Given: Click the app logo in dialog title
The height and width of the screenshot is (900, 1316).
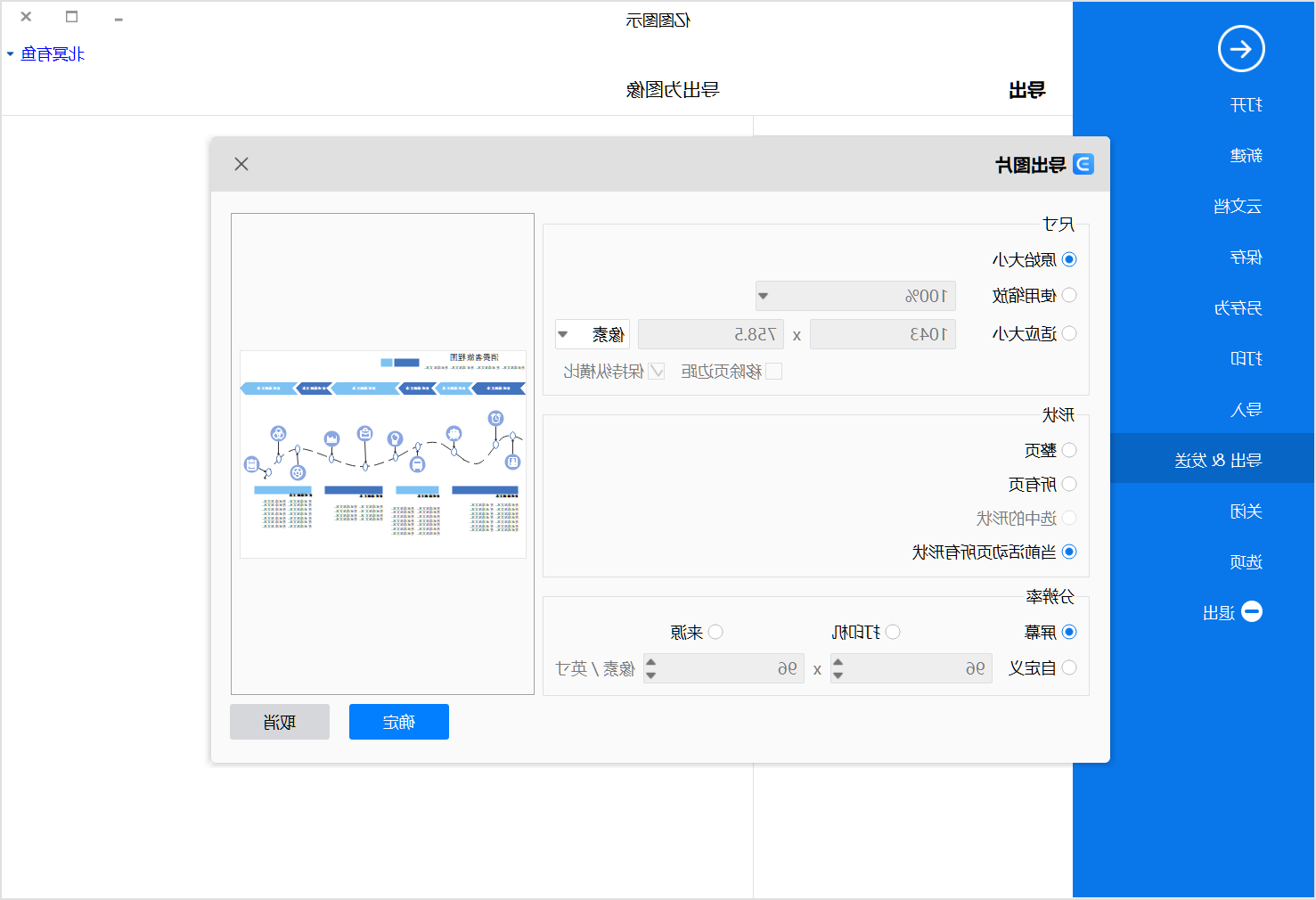Looking at the screenshot, I should pyautogui.click(x=1083, y=164).
